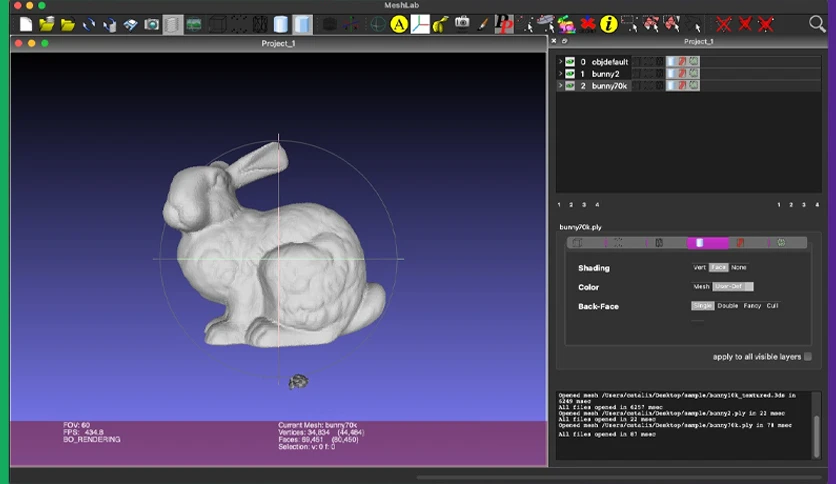Open the highlighted fill tab in render bar
This screenshot has height=484, width=836.
pyautogui.click(x=708, y=243)
